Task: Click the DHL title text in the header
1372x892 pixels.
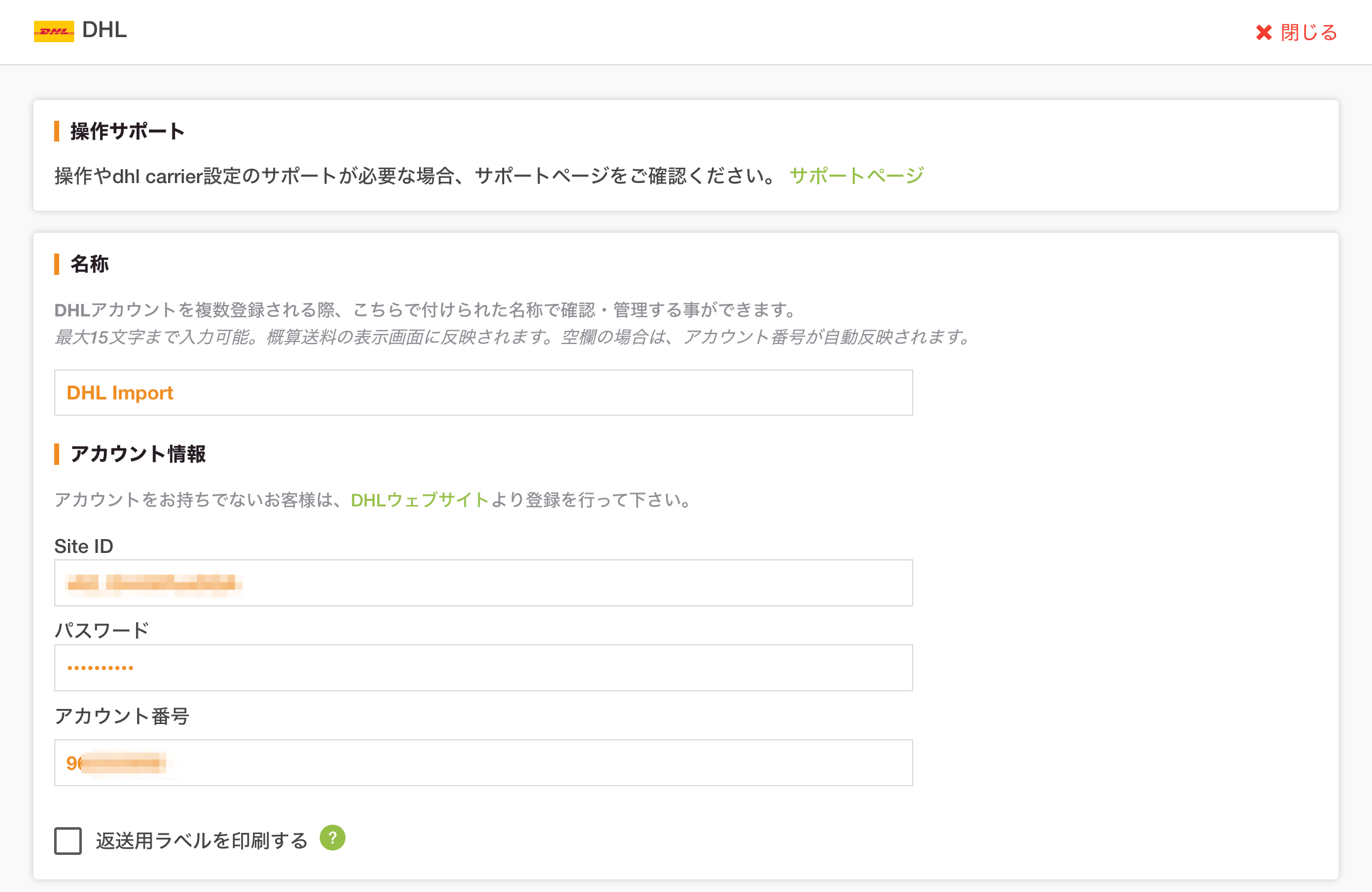Action: [x=104, y=30]
